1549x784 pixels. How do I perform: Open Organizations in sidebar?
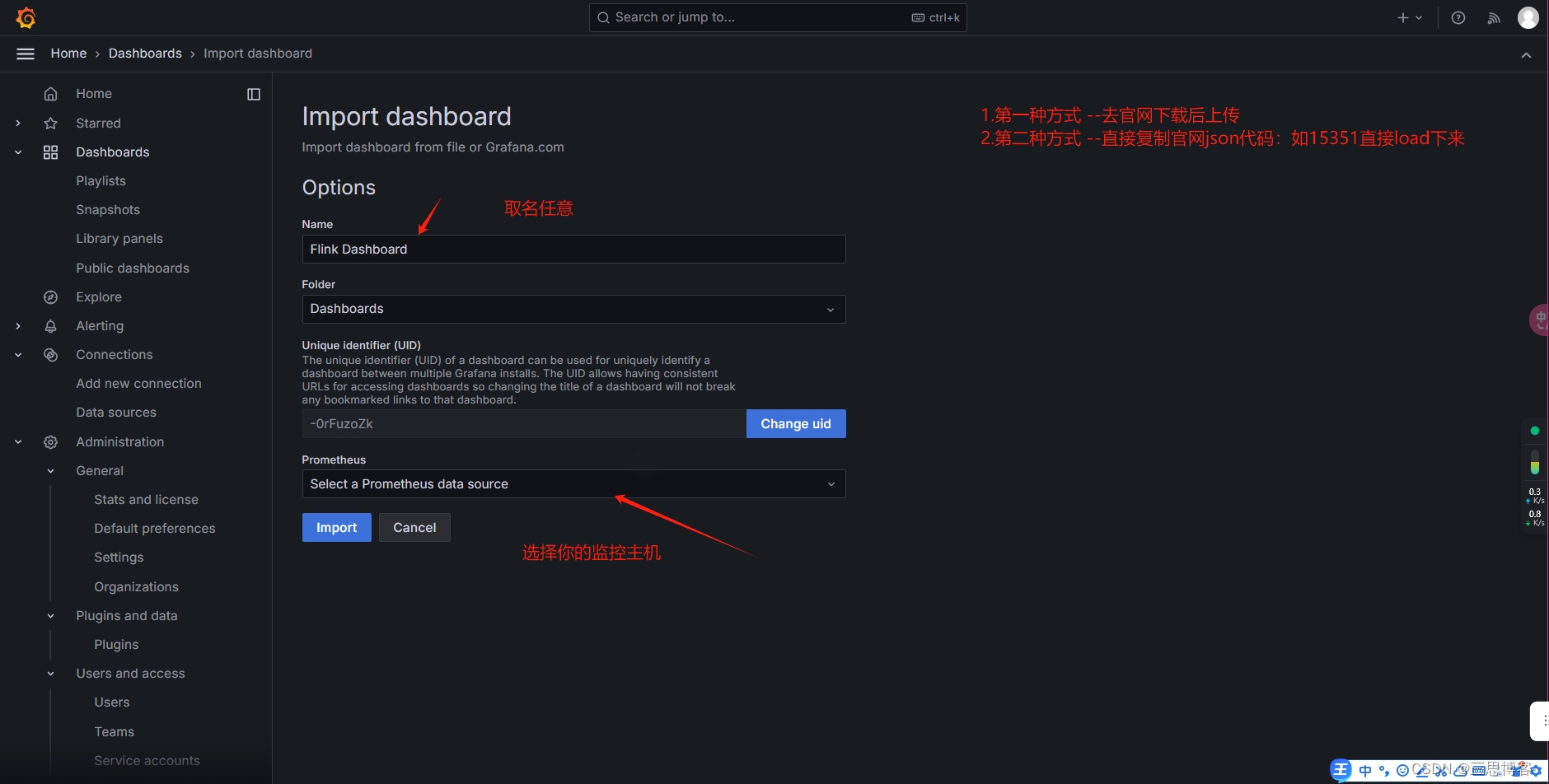pos(136,587)
